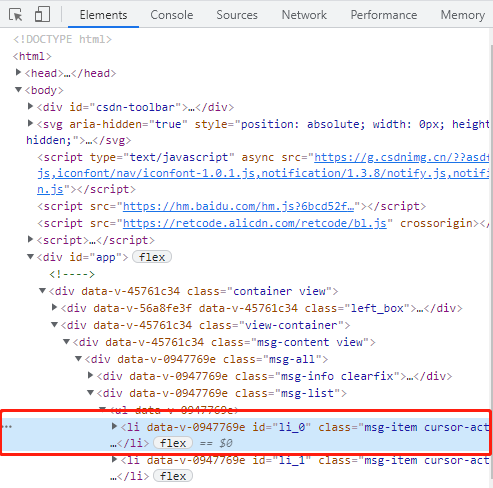
Task: Open the Network tab
Action: click(304, 15)
